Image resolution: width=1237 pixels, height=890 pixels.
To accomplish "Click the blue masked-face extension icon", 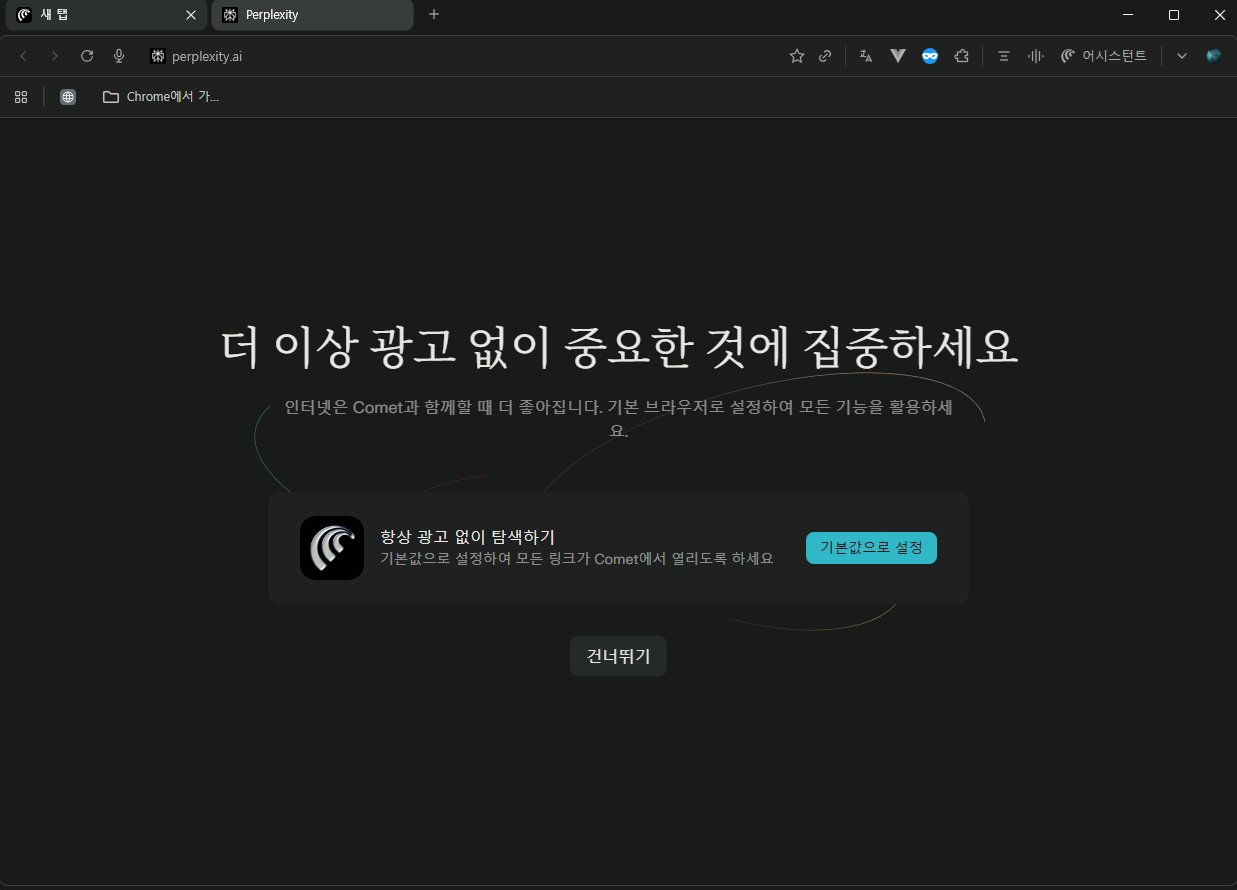I will click(929, 56).
